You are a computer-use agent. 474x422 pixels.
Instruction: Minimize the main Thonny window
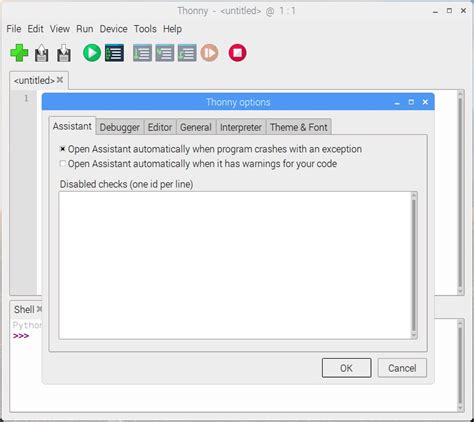point(435,11)
